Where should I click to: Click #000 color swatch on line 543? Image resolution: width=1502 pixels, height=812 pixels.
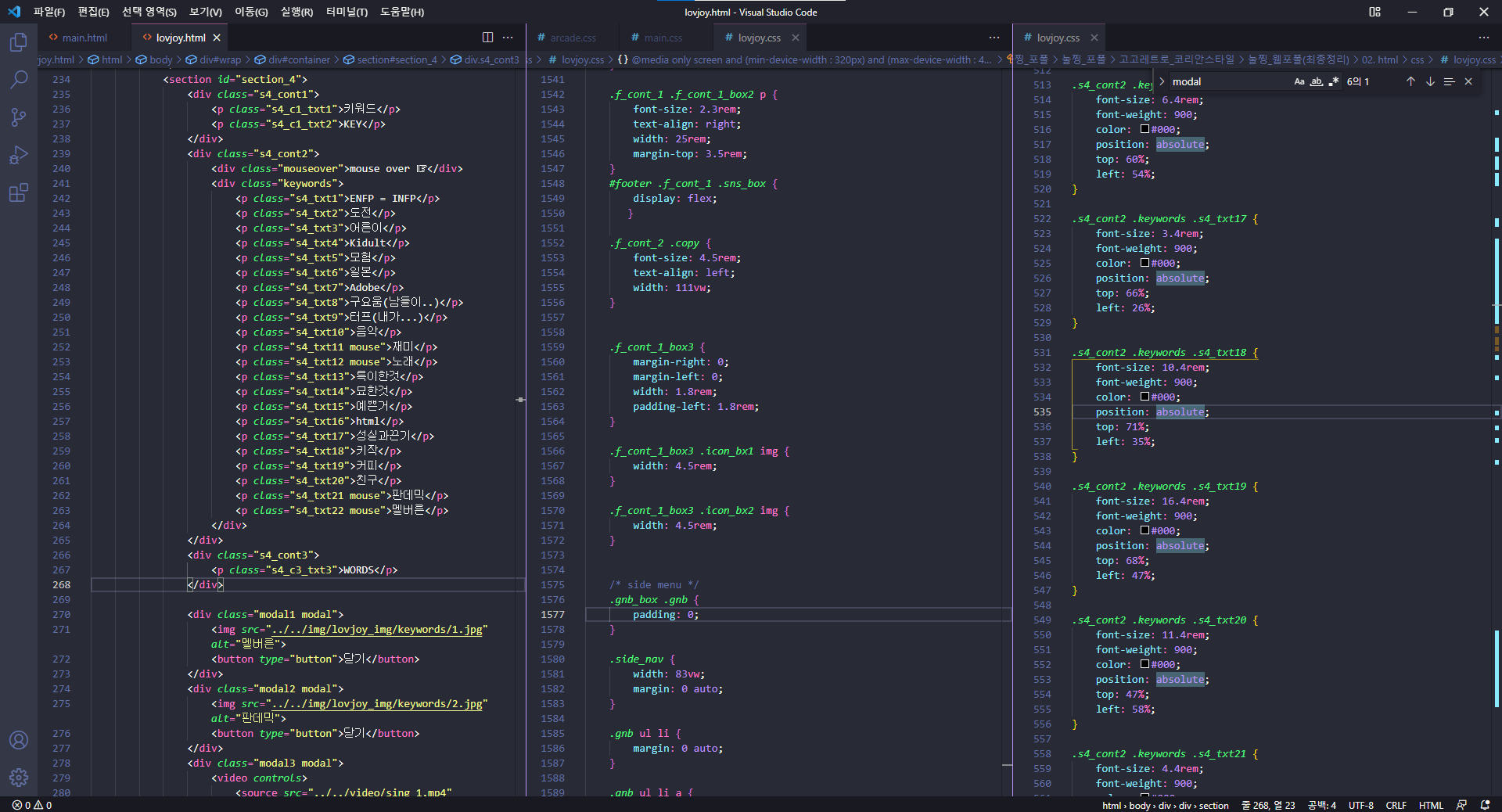pos(1144,530)
